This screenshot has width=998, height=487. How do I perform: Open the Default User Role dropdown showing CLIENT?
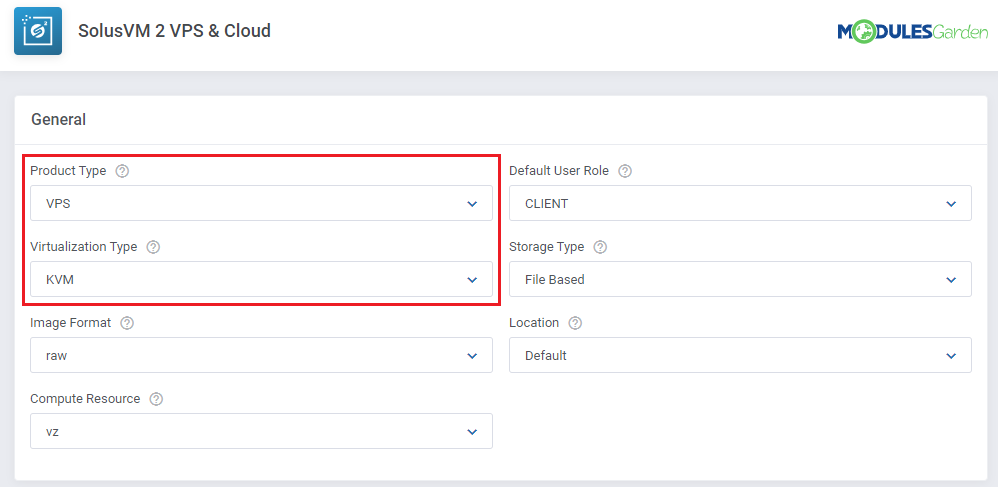[740, 203]
